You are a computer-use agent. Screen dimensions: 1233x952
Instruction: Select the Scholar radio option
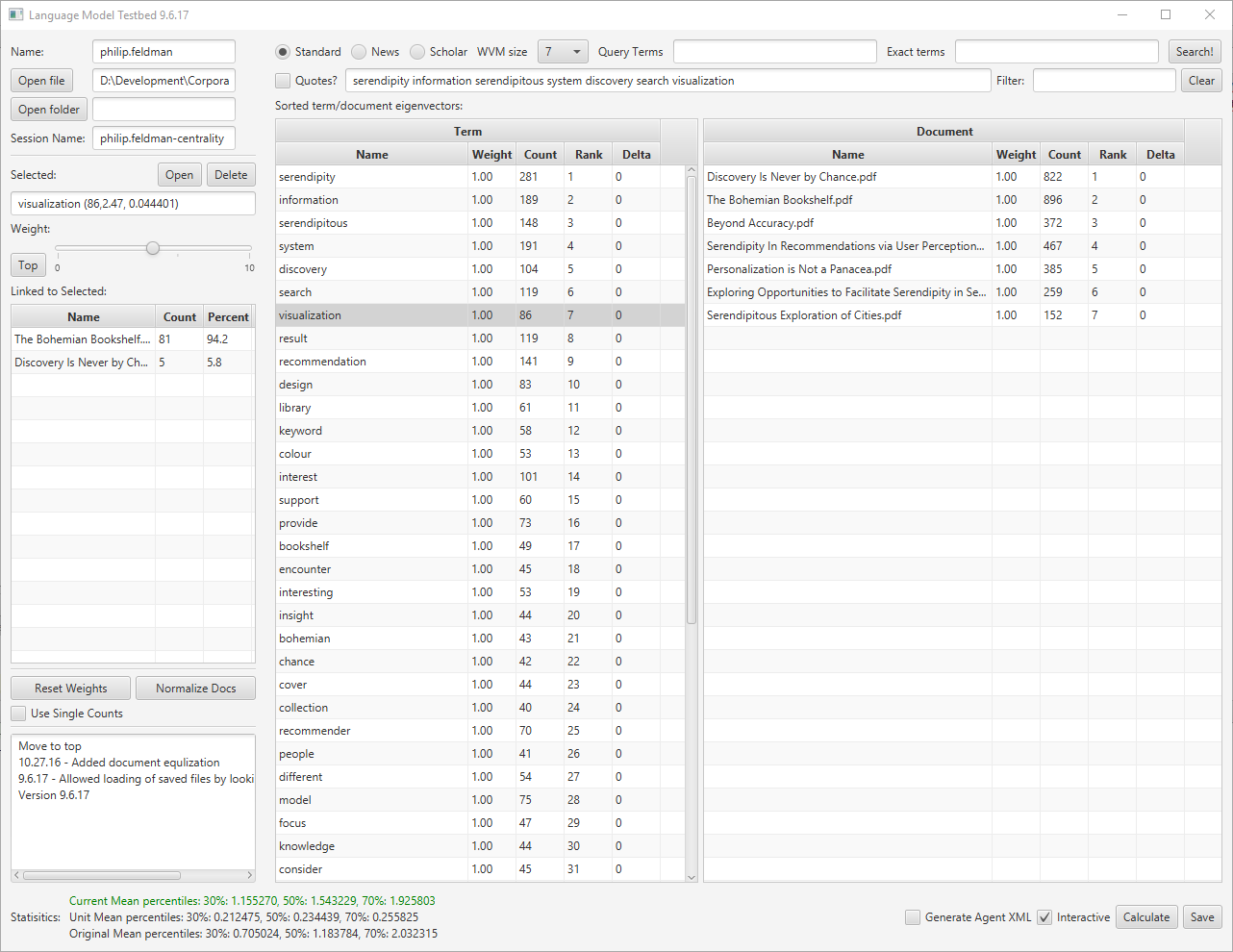(x=417, y=52)
